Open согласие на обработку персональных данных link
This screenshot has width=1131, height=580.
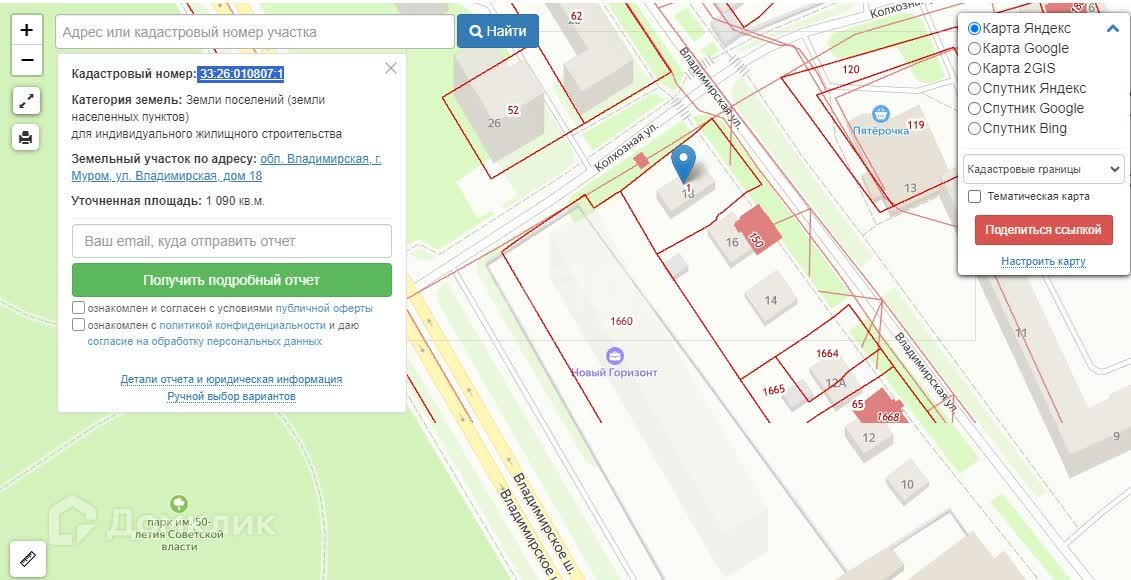(205, 341)
